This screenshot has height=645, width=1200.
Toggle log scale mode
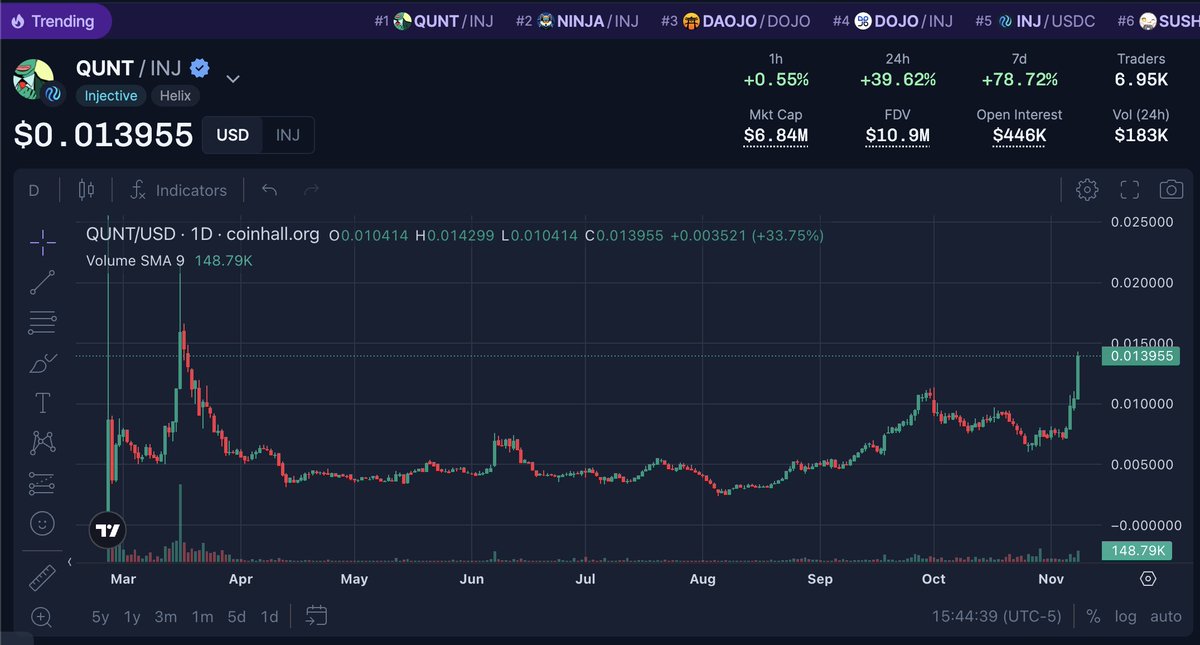[1125, 617]
